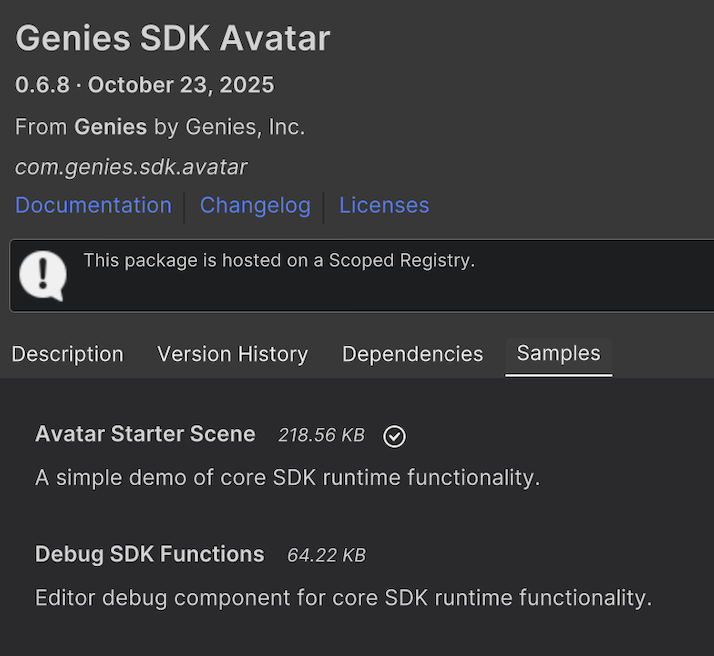Click the 218.56 KB sample size label
714x656 pixels.
click(x=321, y=435)
